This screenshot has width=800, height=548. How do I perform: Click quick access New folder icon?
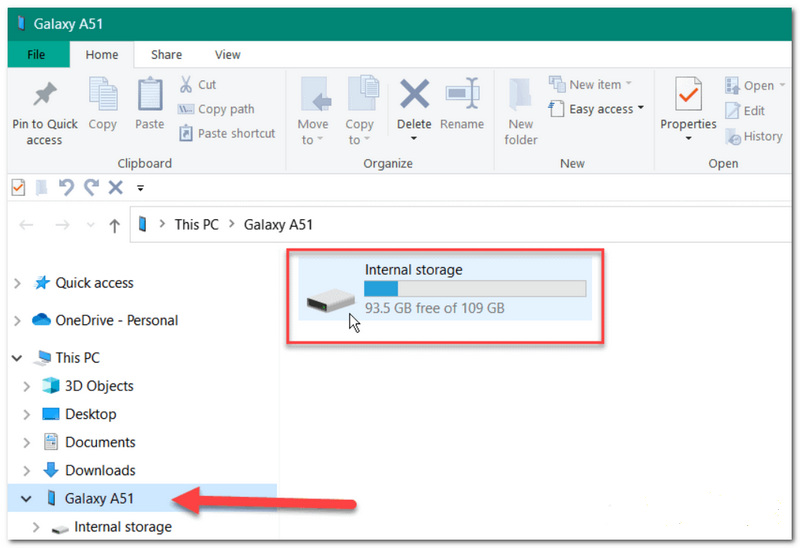(x=41, y=188)
